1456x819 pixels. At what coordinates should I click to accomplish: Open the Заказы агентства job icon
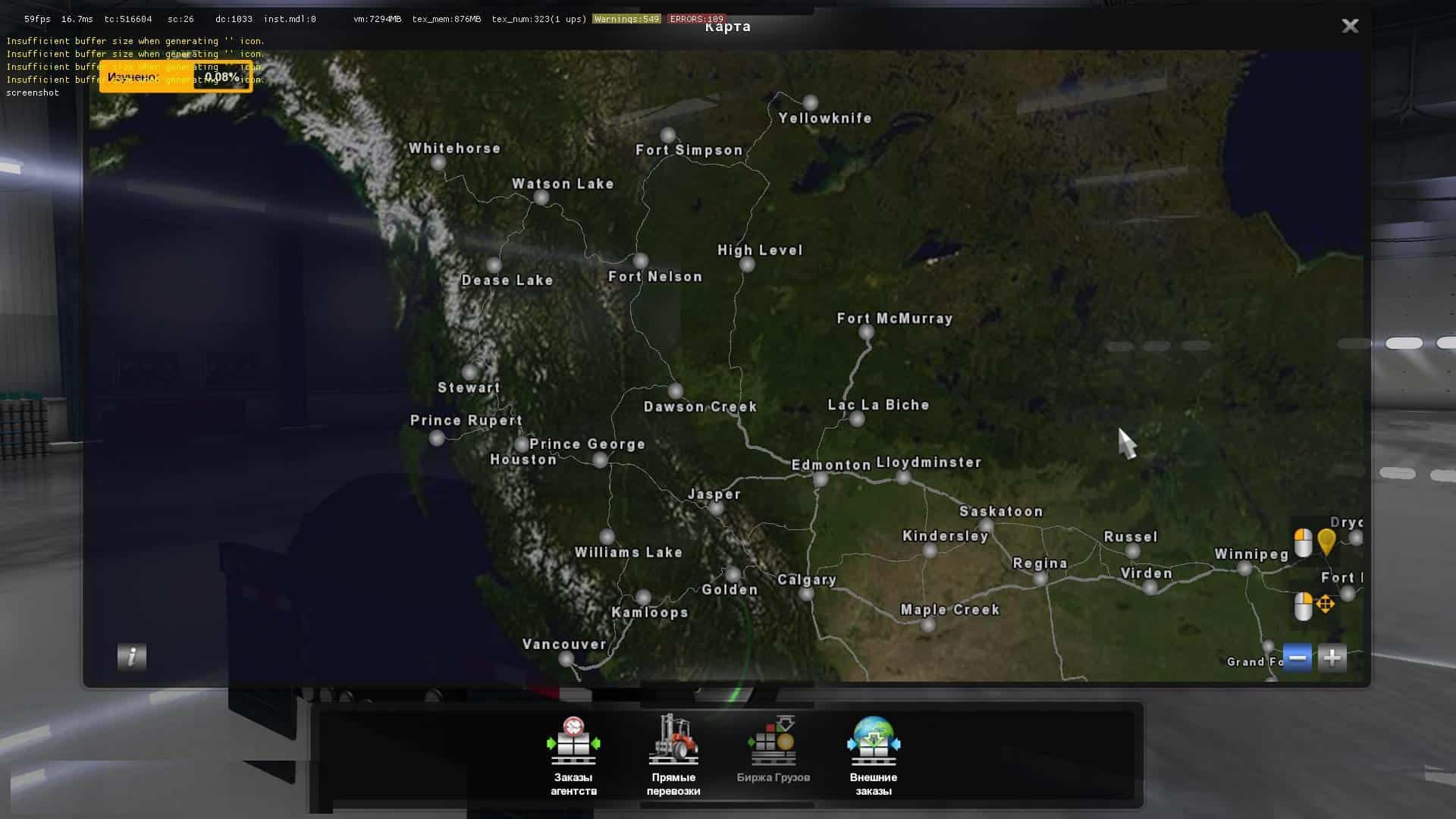coord(573,742)
